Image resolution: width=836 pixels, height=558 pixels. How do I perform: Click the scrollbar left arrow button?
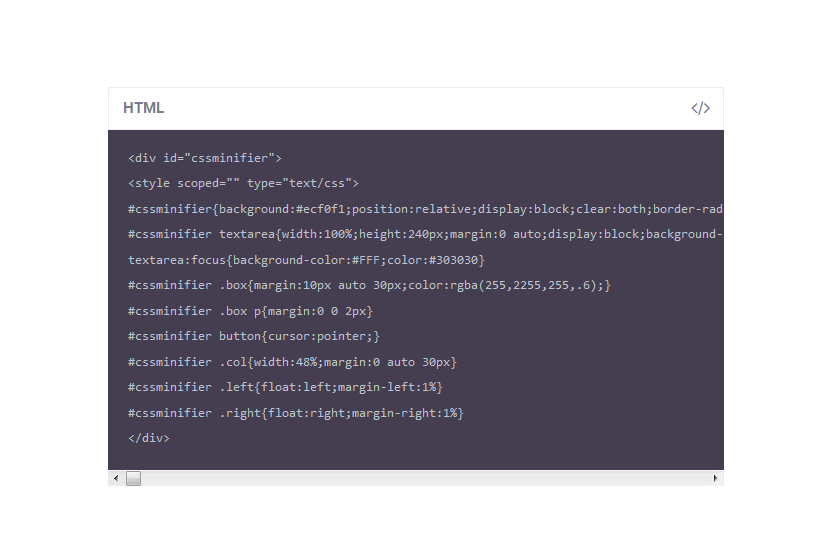[x=116, y=479]
